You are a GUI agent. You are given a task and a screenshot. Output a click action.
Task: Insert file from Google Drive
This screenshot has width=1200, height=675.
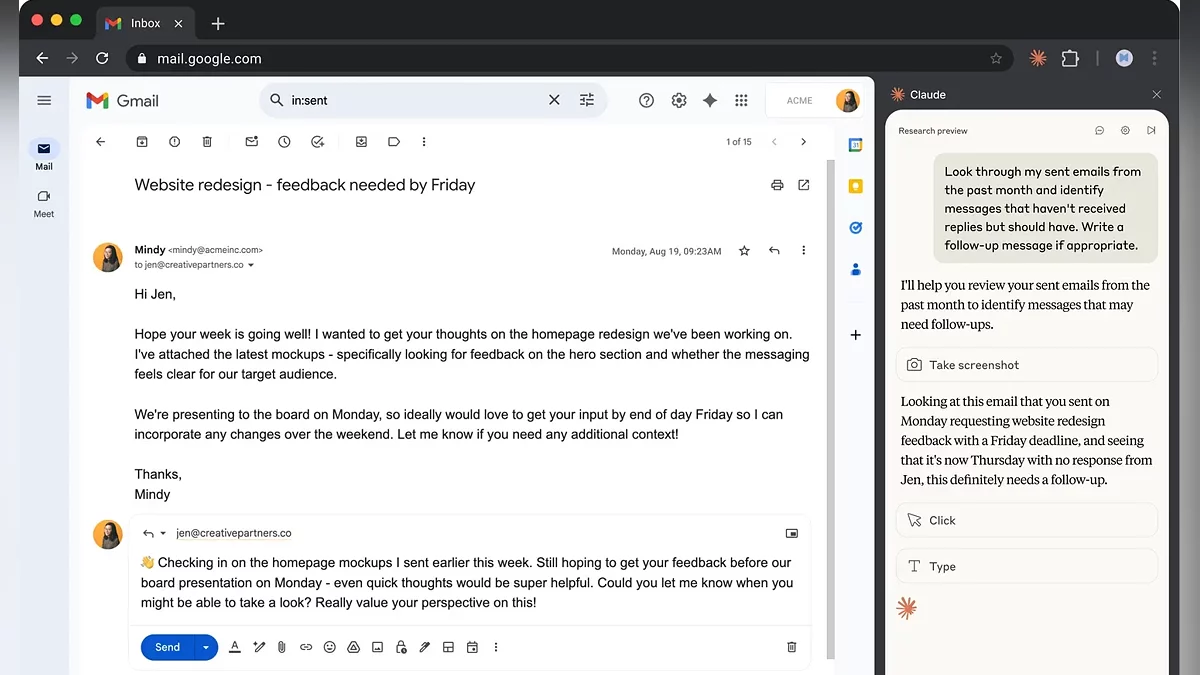(353, 647)
